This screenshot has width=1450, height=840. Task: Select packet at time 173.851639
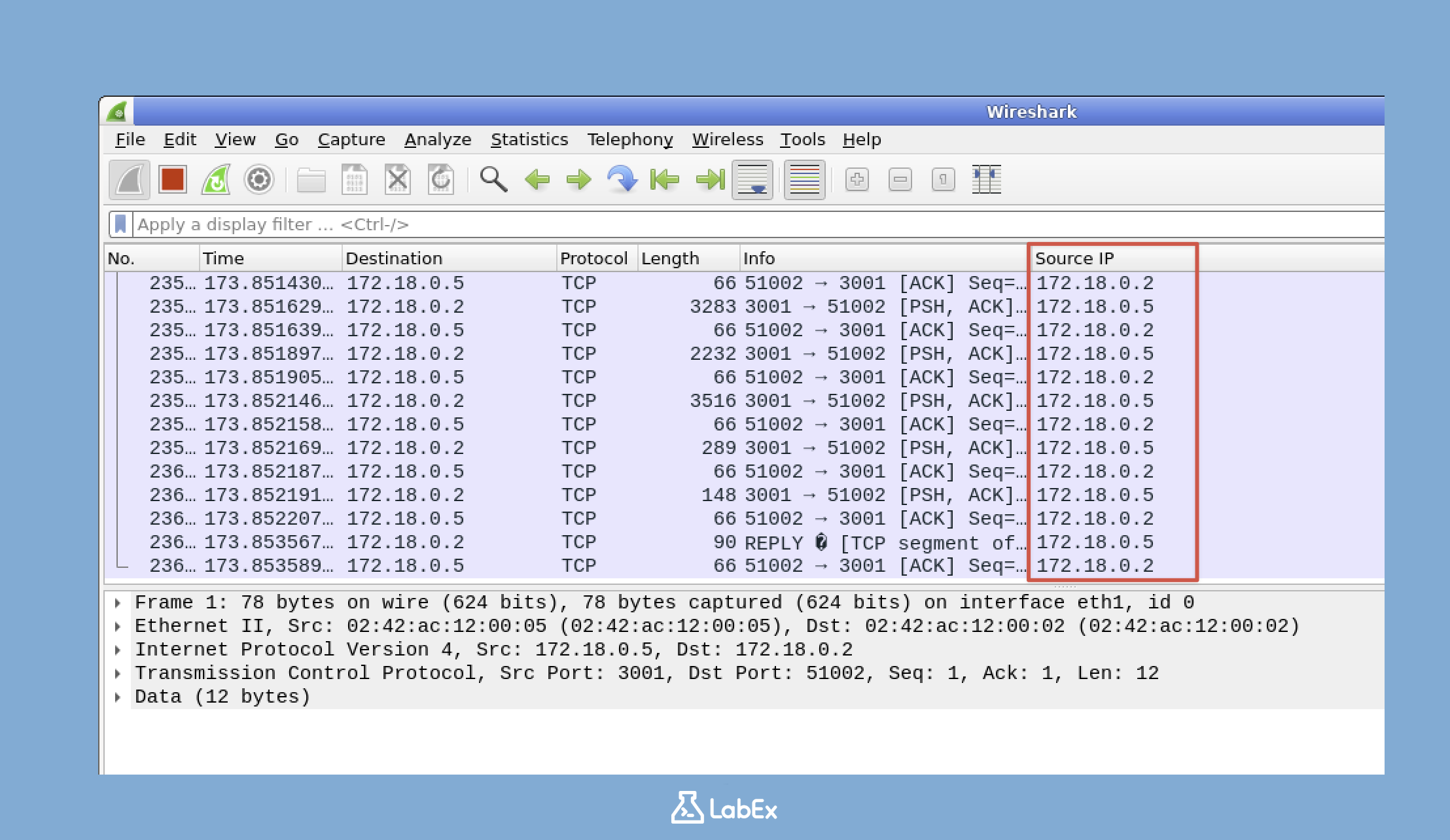click(744, 330)
